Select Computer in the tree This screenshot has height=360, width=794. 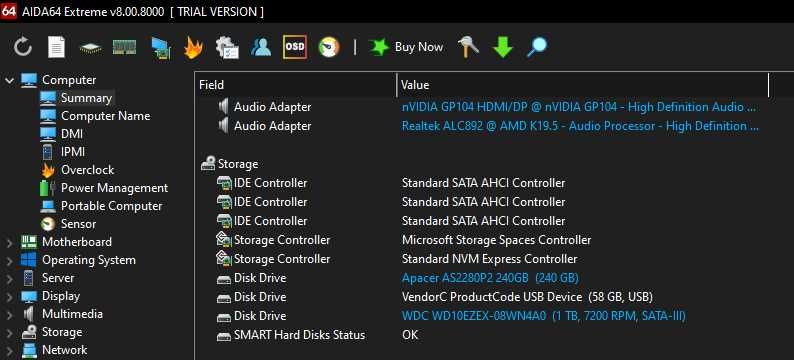(x=69, y=80)
